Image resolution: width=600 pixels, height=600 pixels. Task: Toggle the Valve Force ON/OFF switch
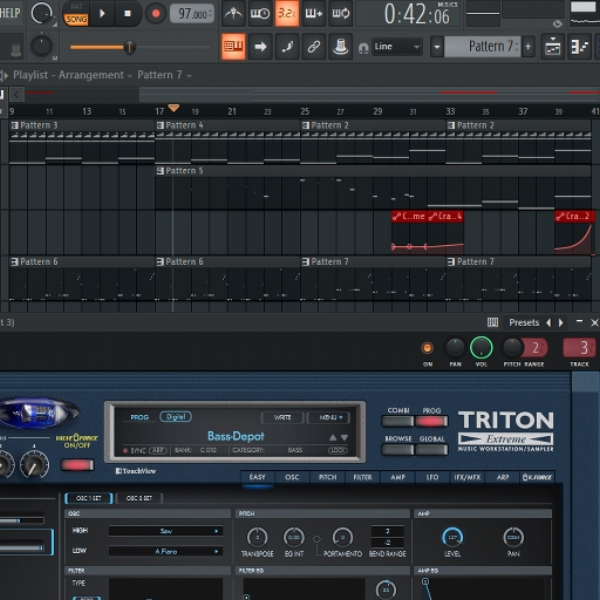(x=78, y=465)
